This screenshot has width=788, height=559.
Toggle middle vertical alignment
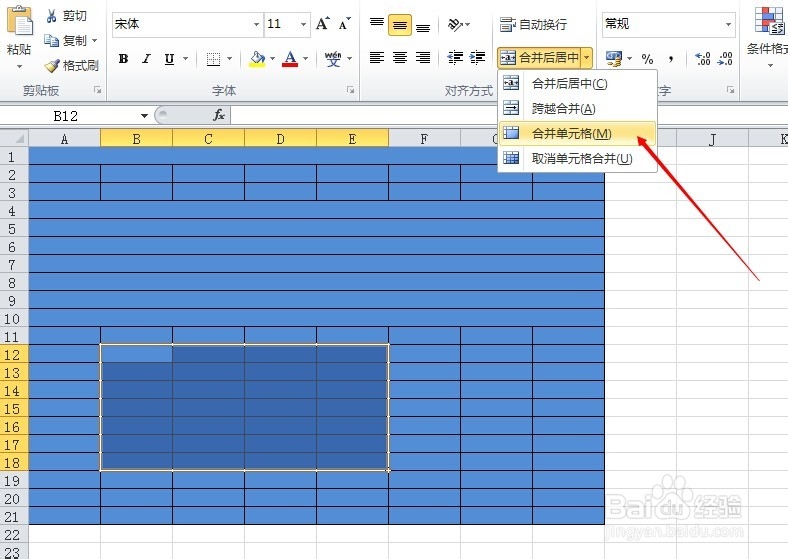point(400,25)
